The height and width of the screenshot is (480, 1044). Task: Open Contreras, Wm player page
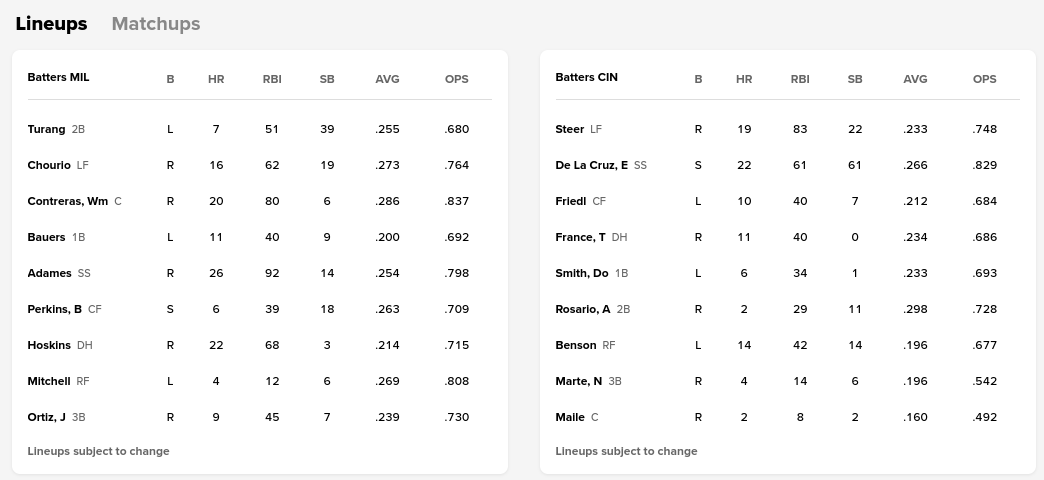click(x=67, y=201)
